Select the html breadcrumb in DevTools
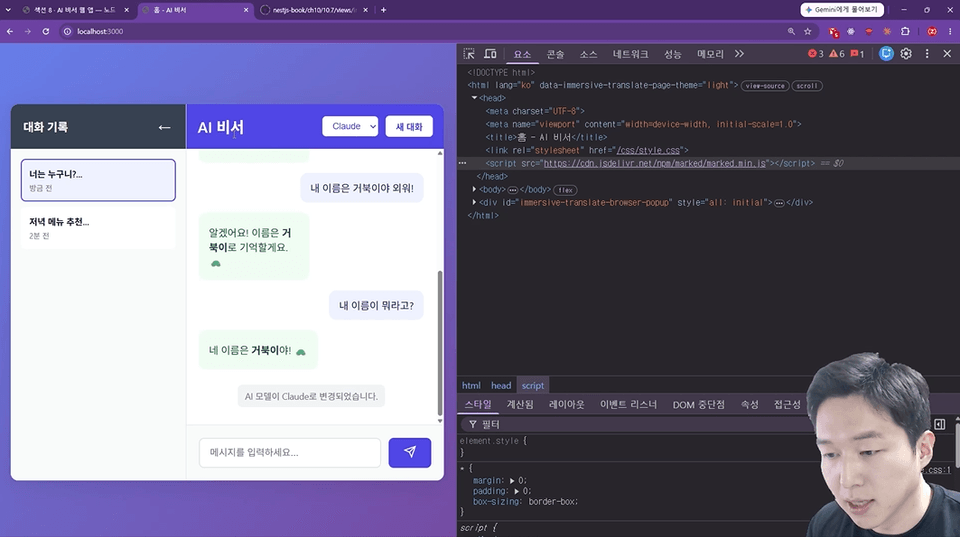The width and height of the screenshot is (960, 537). [x=471, y=385]
